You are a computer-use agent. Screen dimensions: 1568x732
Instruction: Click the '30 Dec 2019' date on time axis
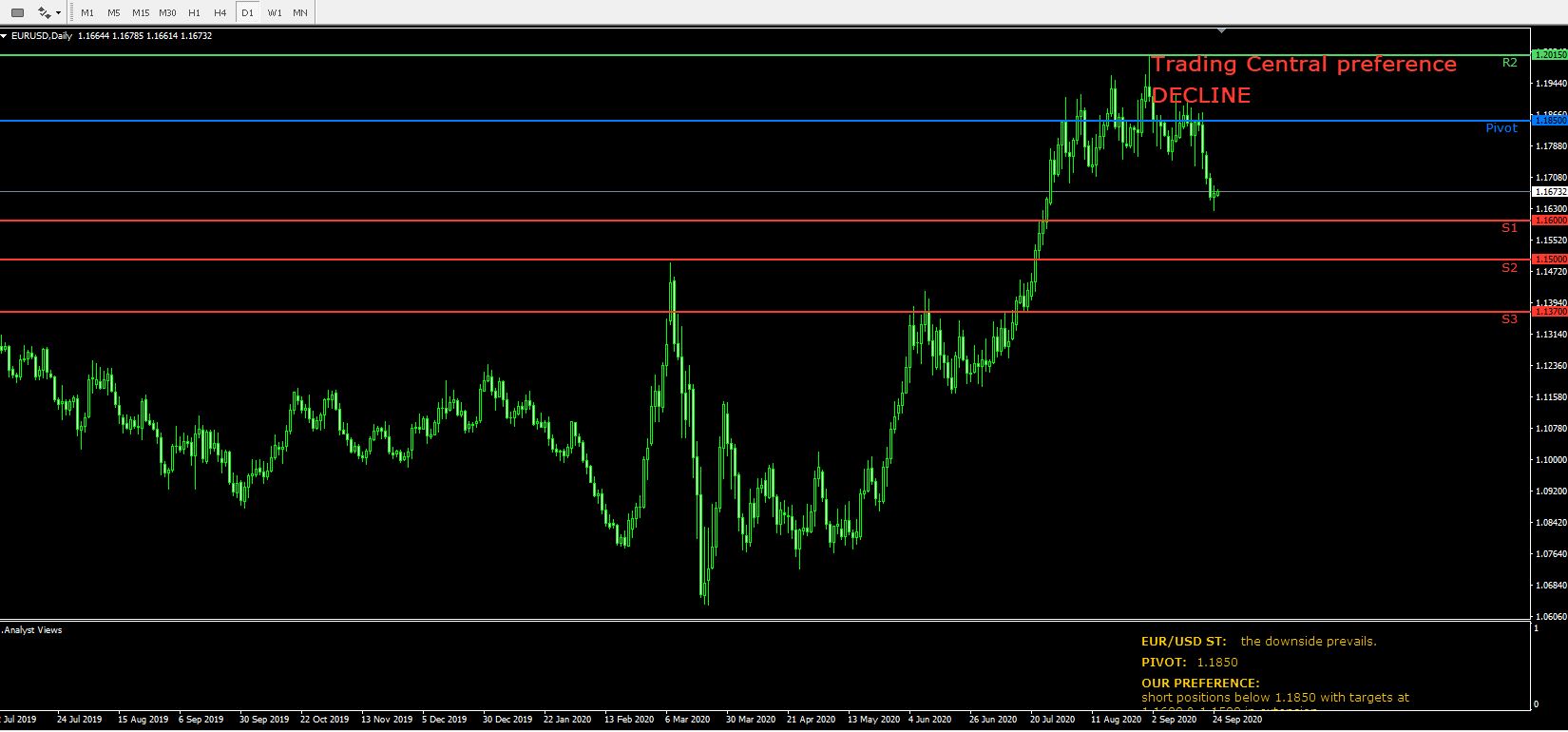(507, 720)
